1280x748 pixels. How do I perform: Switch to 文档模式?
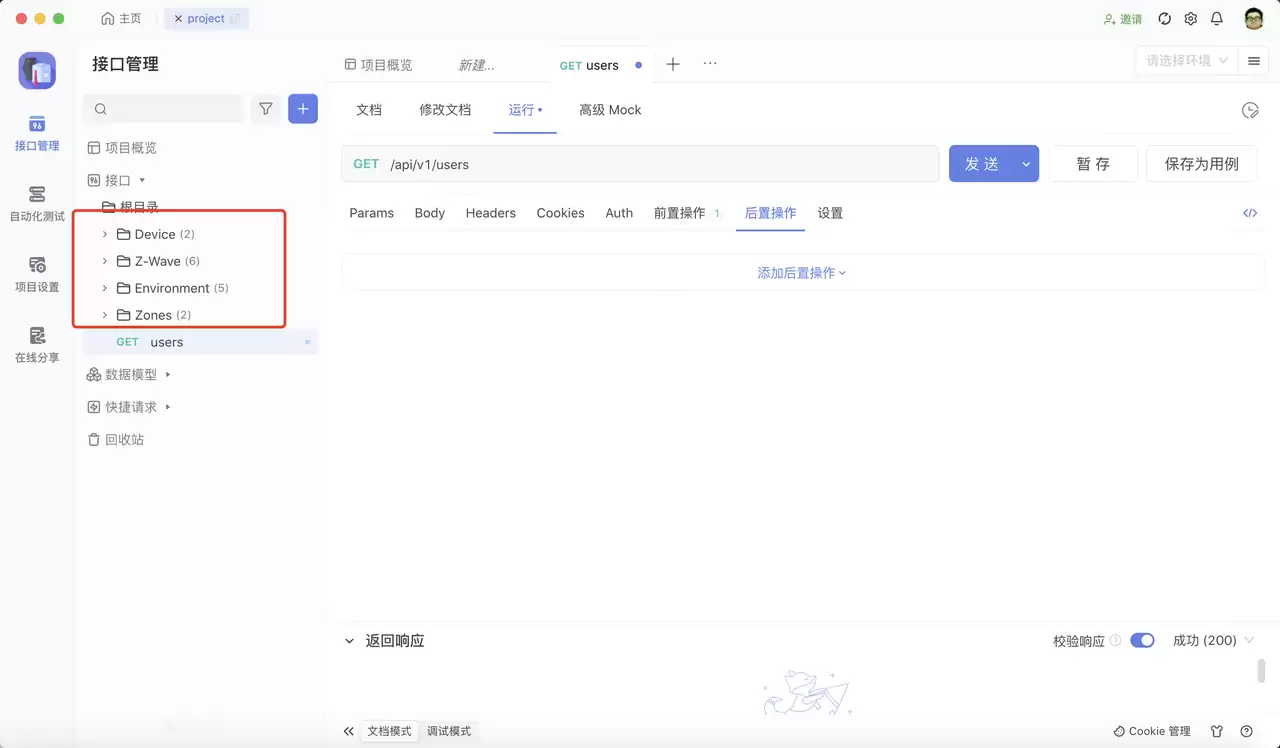(x=390, y=731)
